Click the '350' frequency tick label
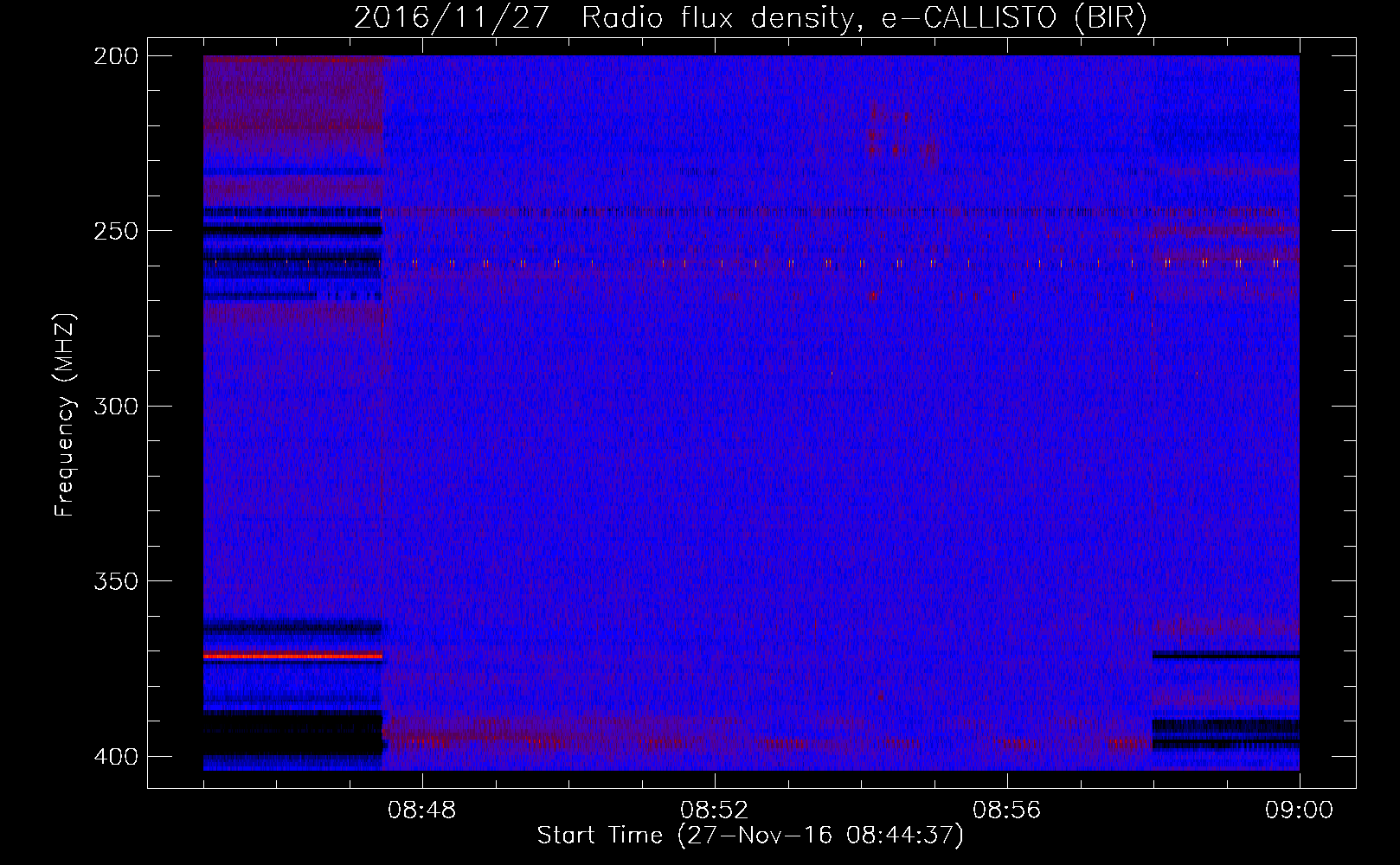Viewport: 1400px width, 865px height. pyautogui.click(x=116, y=581)
